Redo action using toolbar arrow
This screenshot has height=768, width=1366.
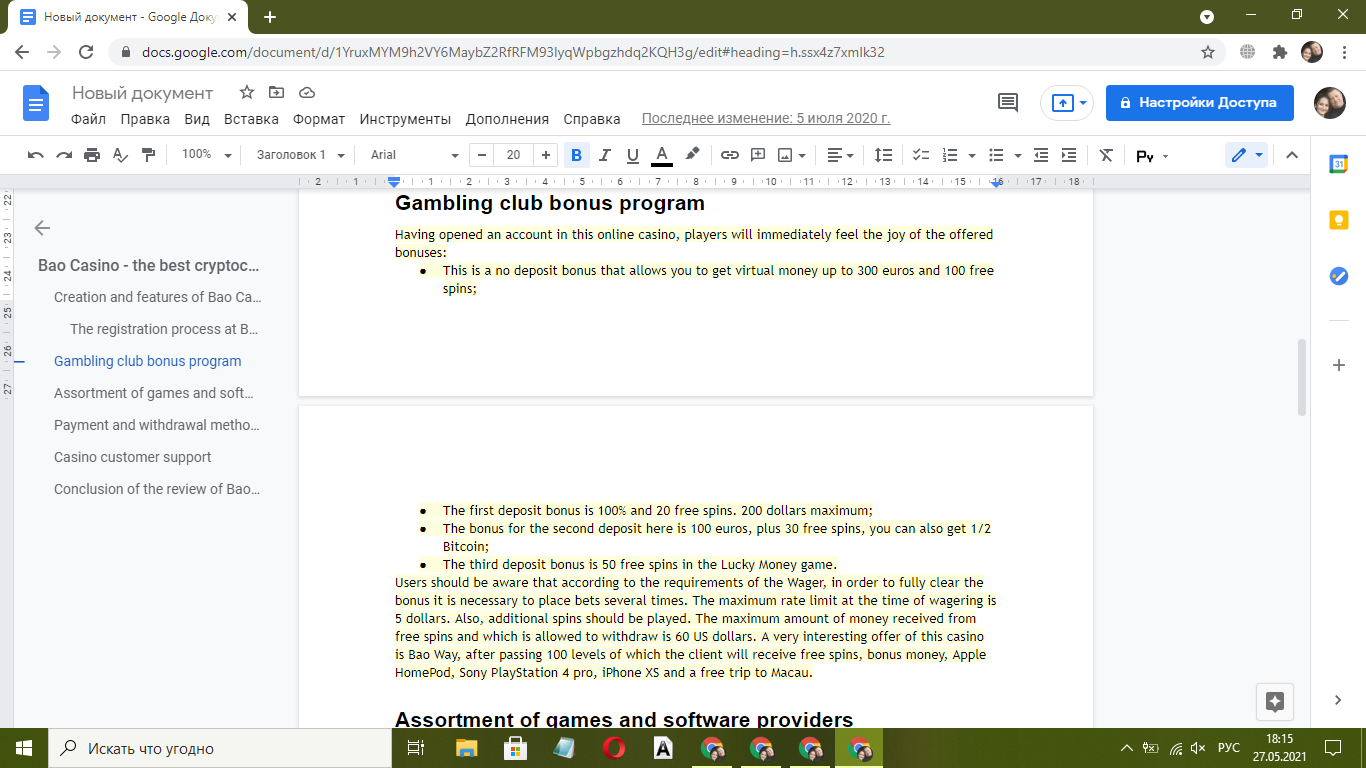[64, 155]
